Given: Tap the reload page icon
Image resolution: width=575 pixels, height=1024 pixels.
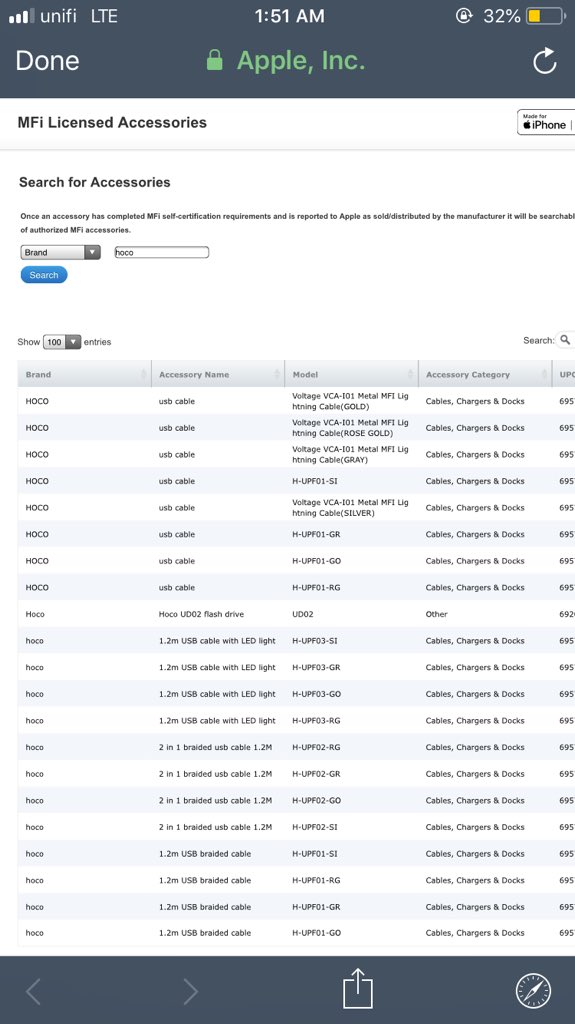Looking at the screenshot, I should (544, 61).
